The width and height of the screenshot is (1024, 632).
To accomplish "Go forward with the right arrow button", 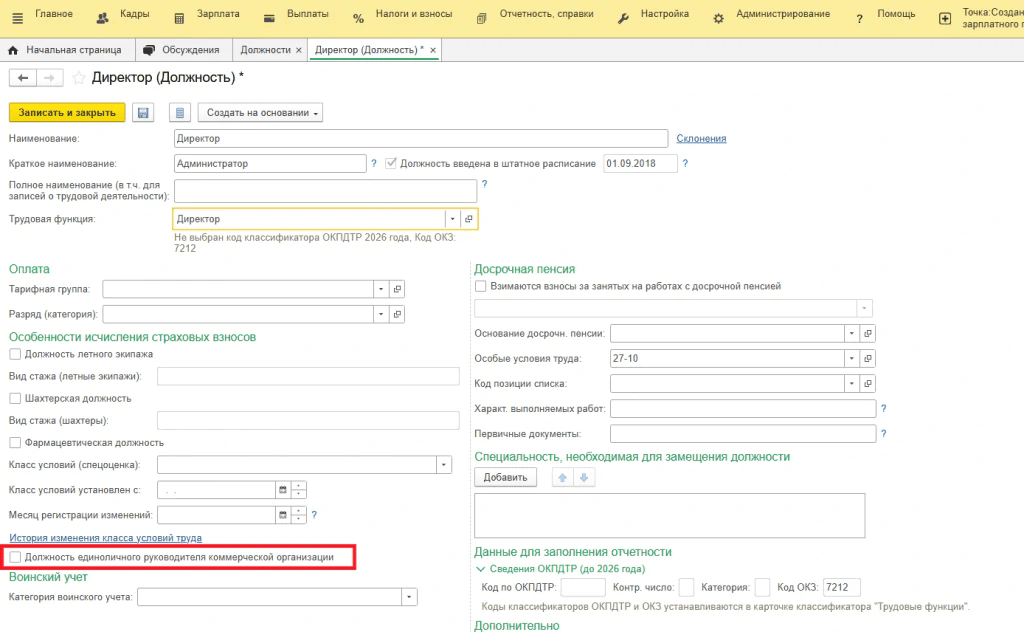I will [50, 78].
